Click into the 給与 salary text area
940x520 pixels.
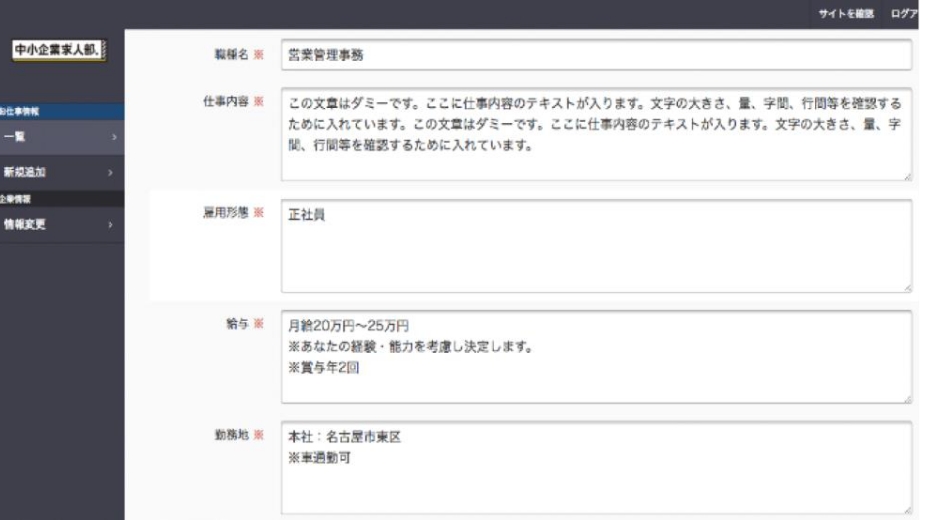(596, 356)
